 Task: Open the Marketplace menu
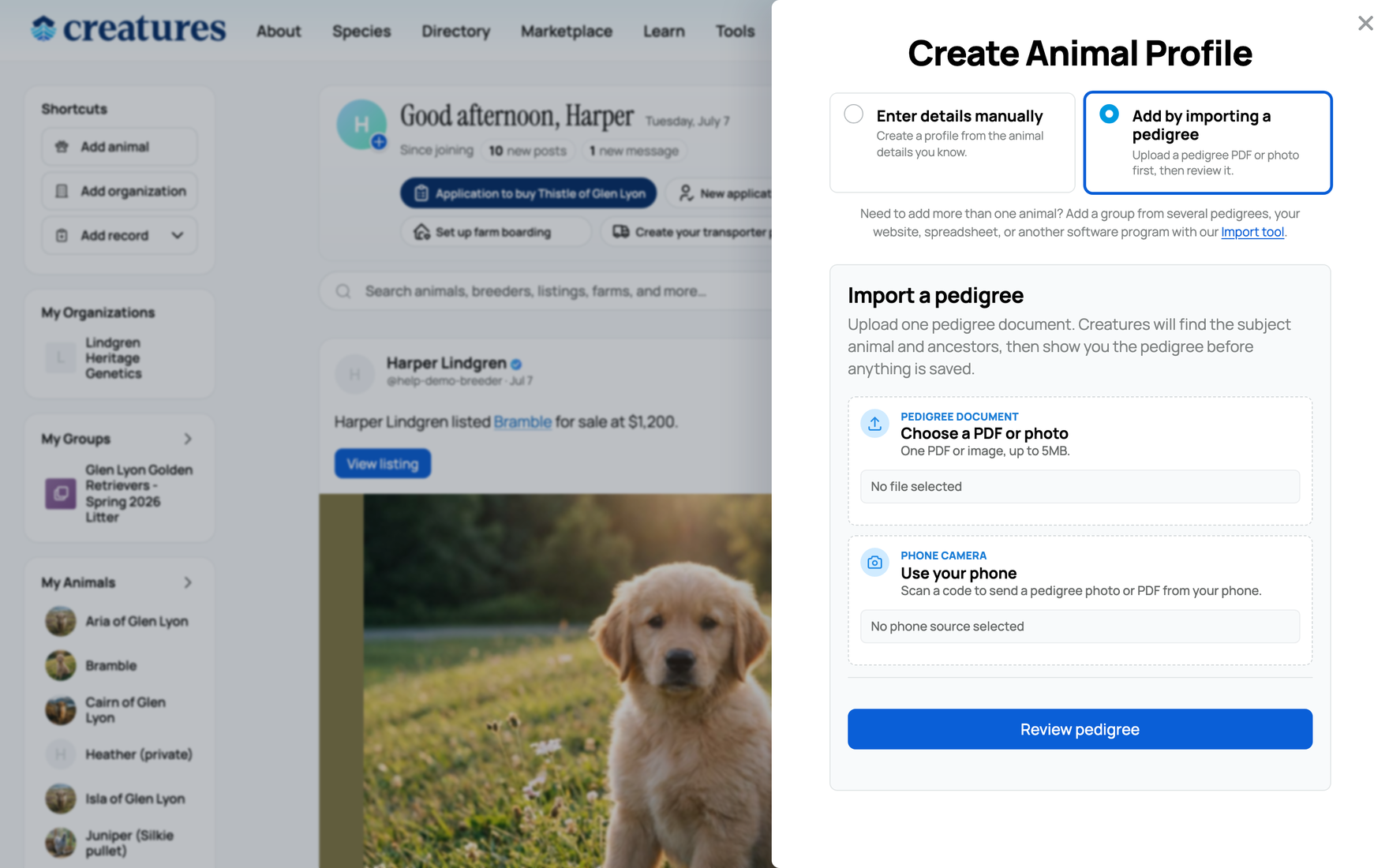point(566,31)
